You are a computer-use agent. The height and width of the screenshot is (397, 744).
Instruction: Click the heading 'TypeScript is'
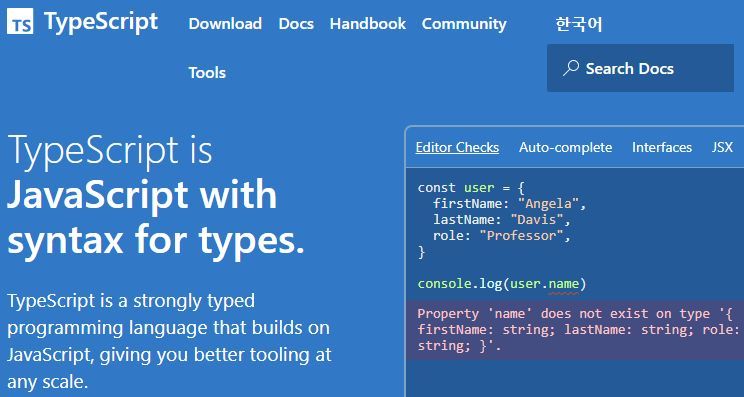coord(110,150)
